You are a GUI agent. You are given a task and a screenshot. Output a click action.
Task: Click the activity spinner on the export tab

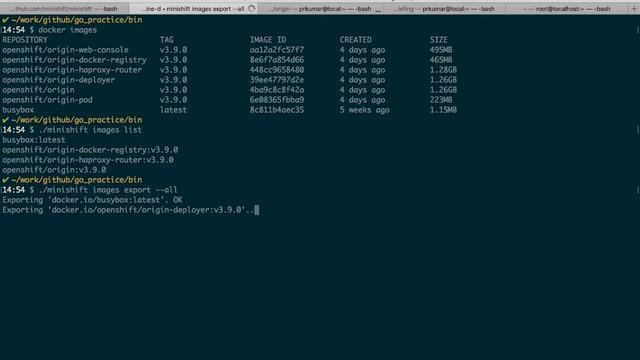tap(252, 8)
